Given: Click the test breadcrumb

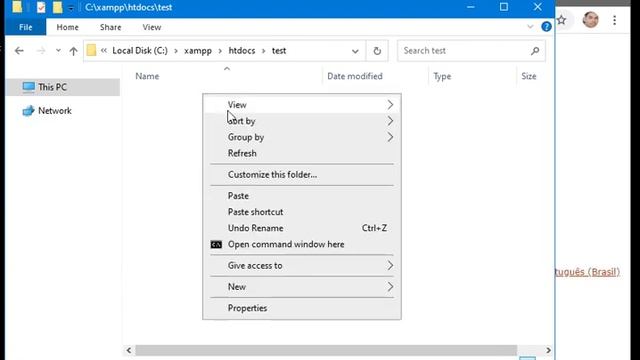Looking at the screenshot, I should pyautogui.click(x=279, y=51).
